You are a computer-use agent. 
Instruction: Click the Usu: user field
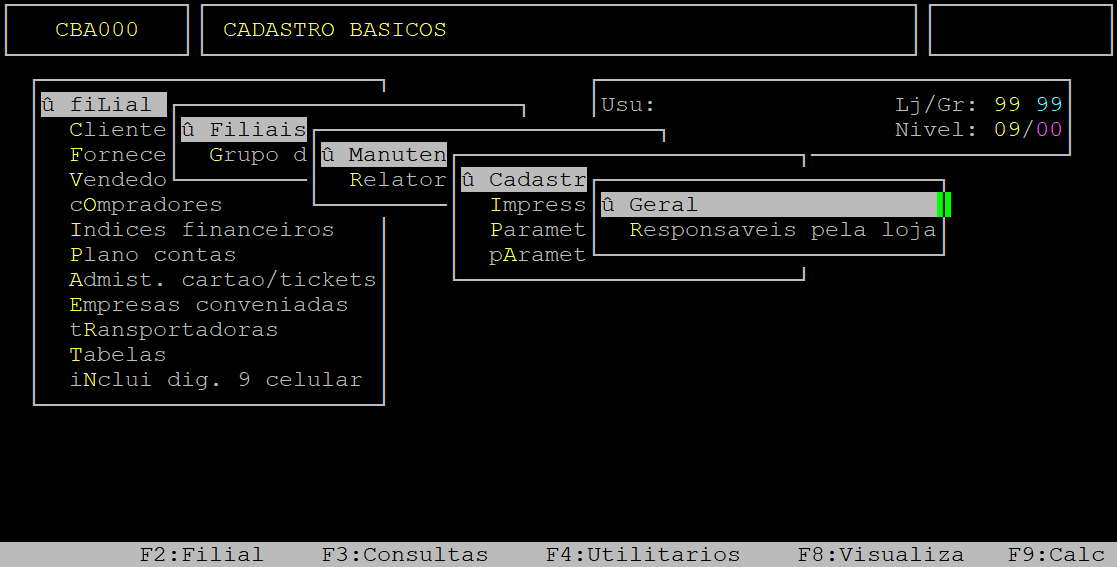(x=628, y=105)
